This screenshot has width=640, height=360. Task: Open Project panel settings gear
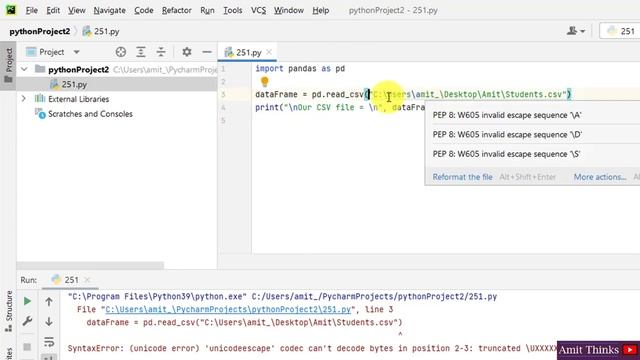(x=187, y=52)
